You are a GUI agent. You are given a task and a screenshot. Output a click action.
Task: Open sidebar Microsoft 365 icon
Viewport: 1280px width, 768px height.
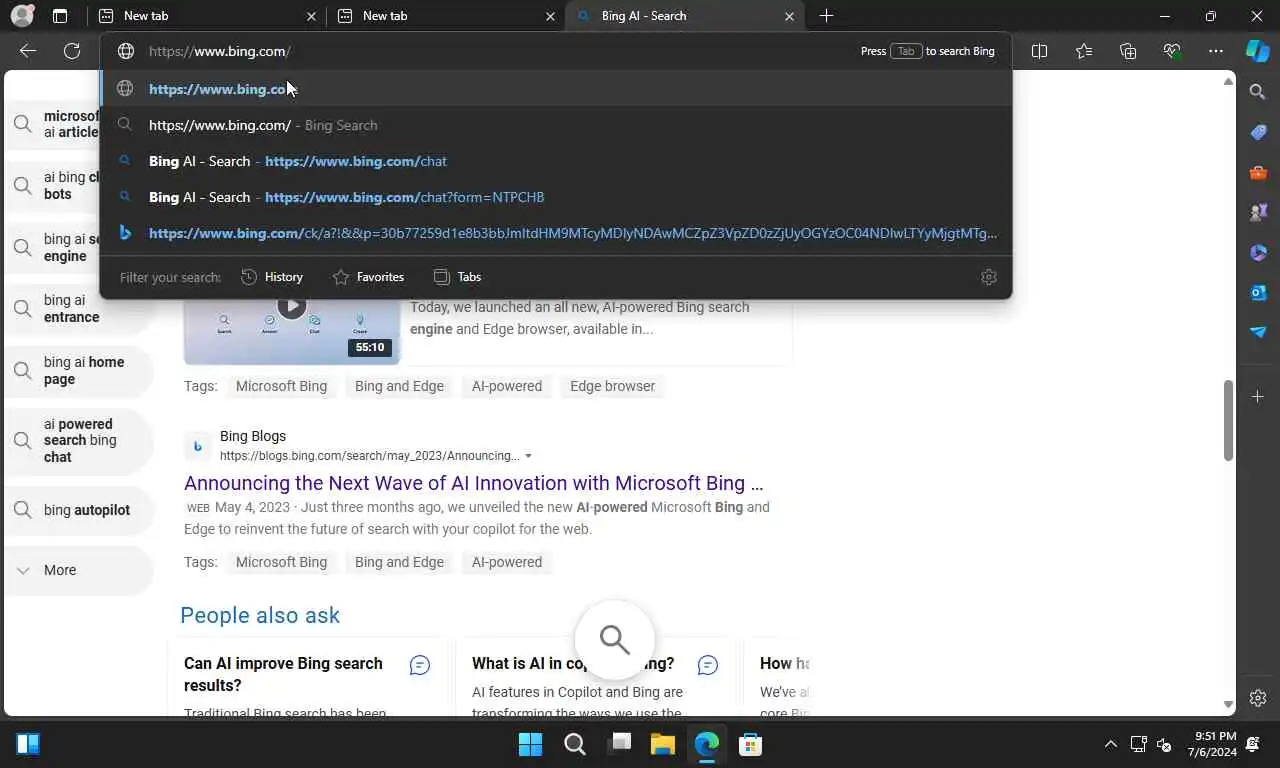pyautogui.click(x=1258, y=252)
